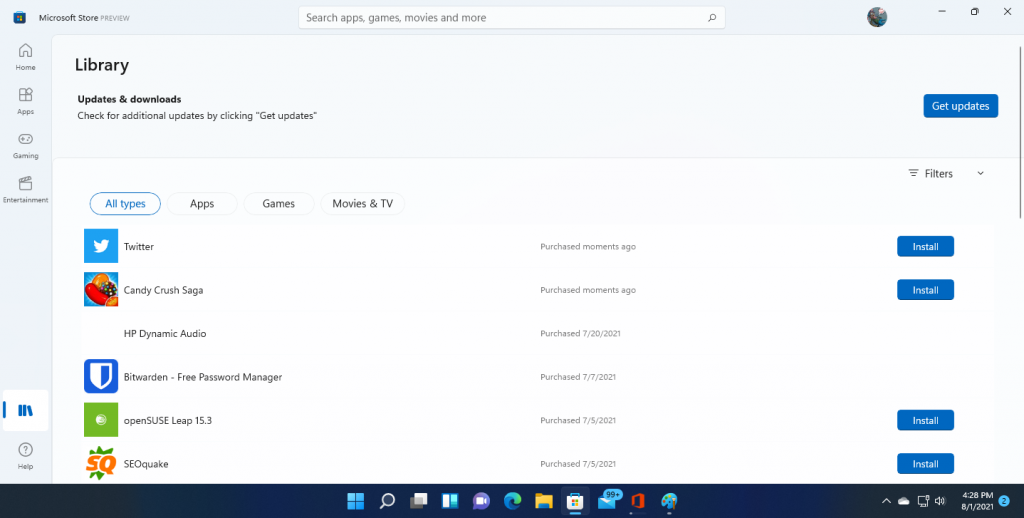Click "Purchased 7/20/2021" text
The height and width of the screenshot is (518, 1024).
[x=581, y=333]
